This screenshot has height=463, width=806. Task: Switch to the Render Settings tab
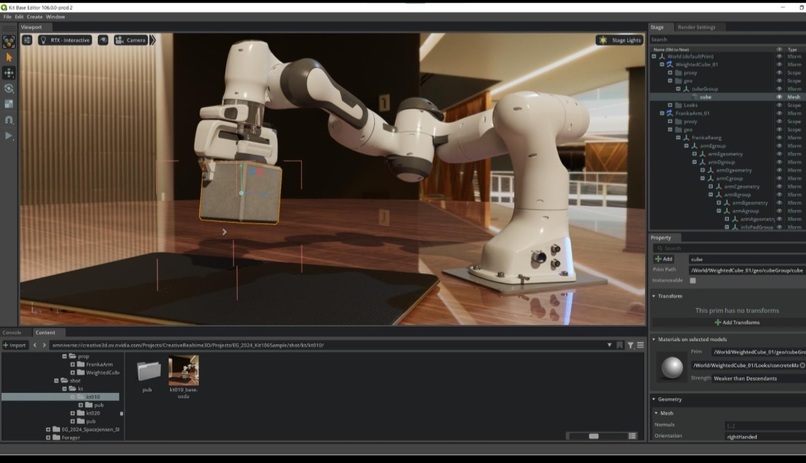696,27
